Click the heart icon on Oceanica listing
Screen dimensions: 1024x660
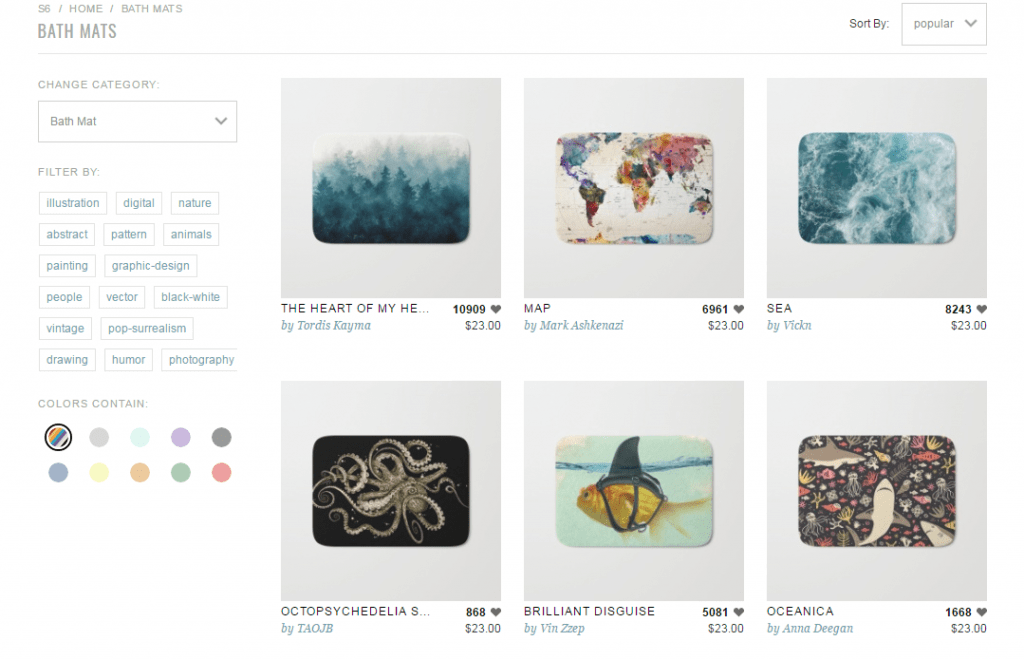[x=982, y=612]
